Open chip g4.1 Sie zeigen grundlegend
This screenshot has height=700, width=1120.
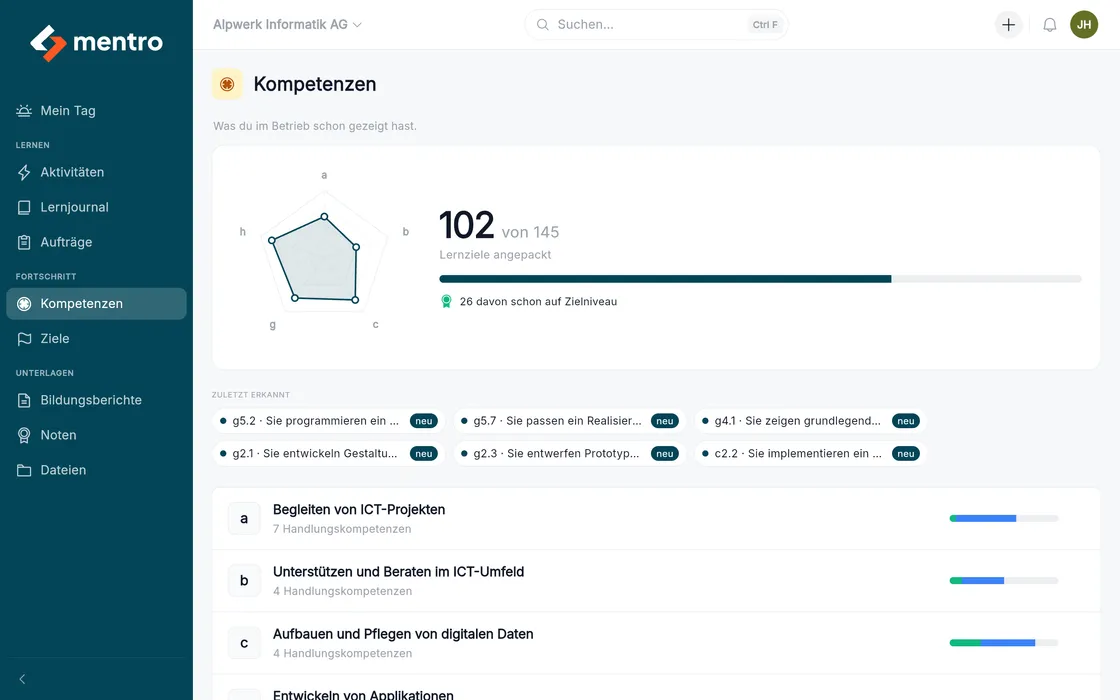[811, 421]
